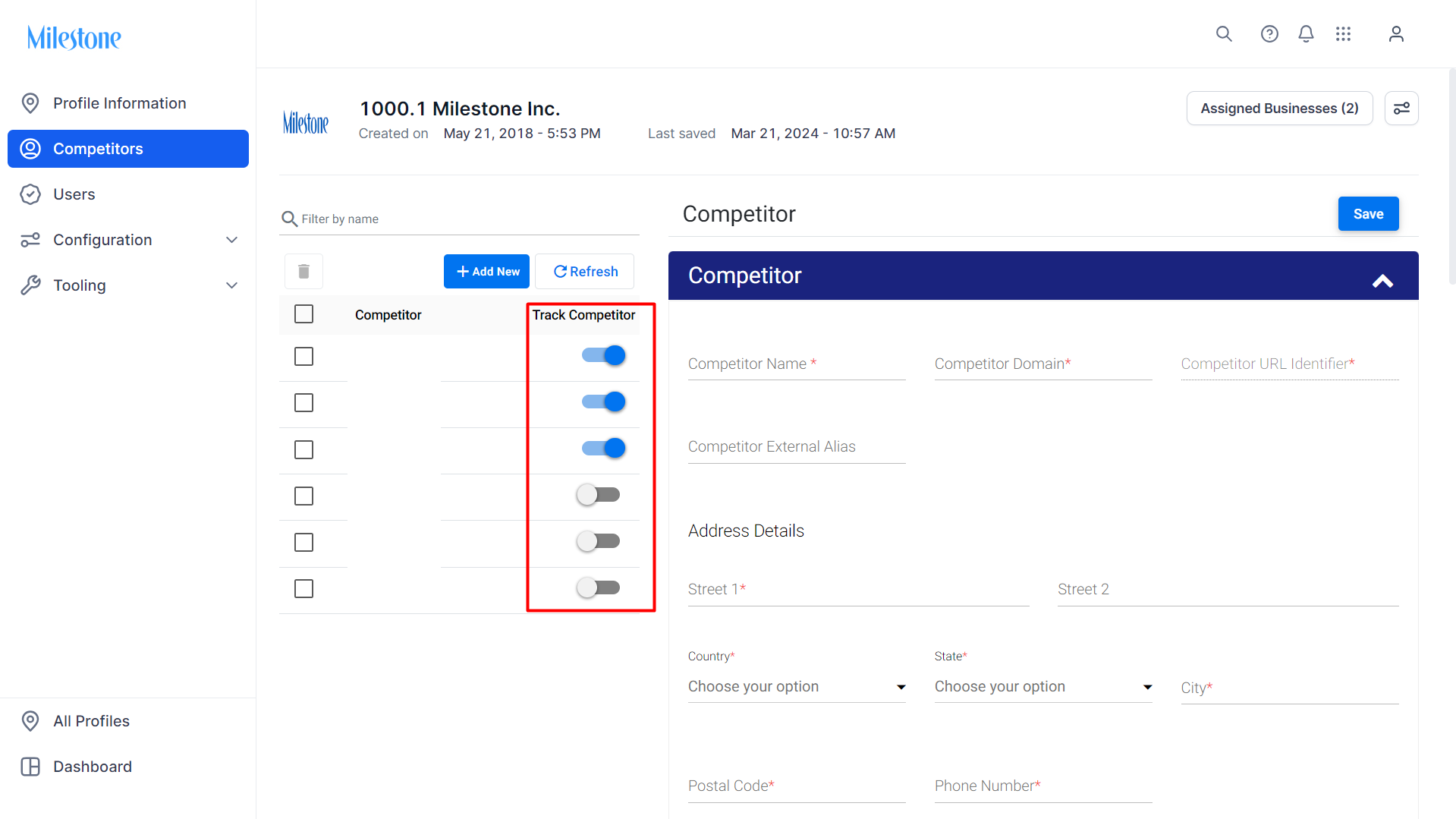Viewport: 1456px width, 819px height.
Task: Enable tracking on the fifth competitor row
Action: tap(598, 541)
